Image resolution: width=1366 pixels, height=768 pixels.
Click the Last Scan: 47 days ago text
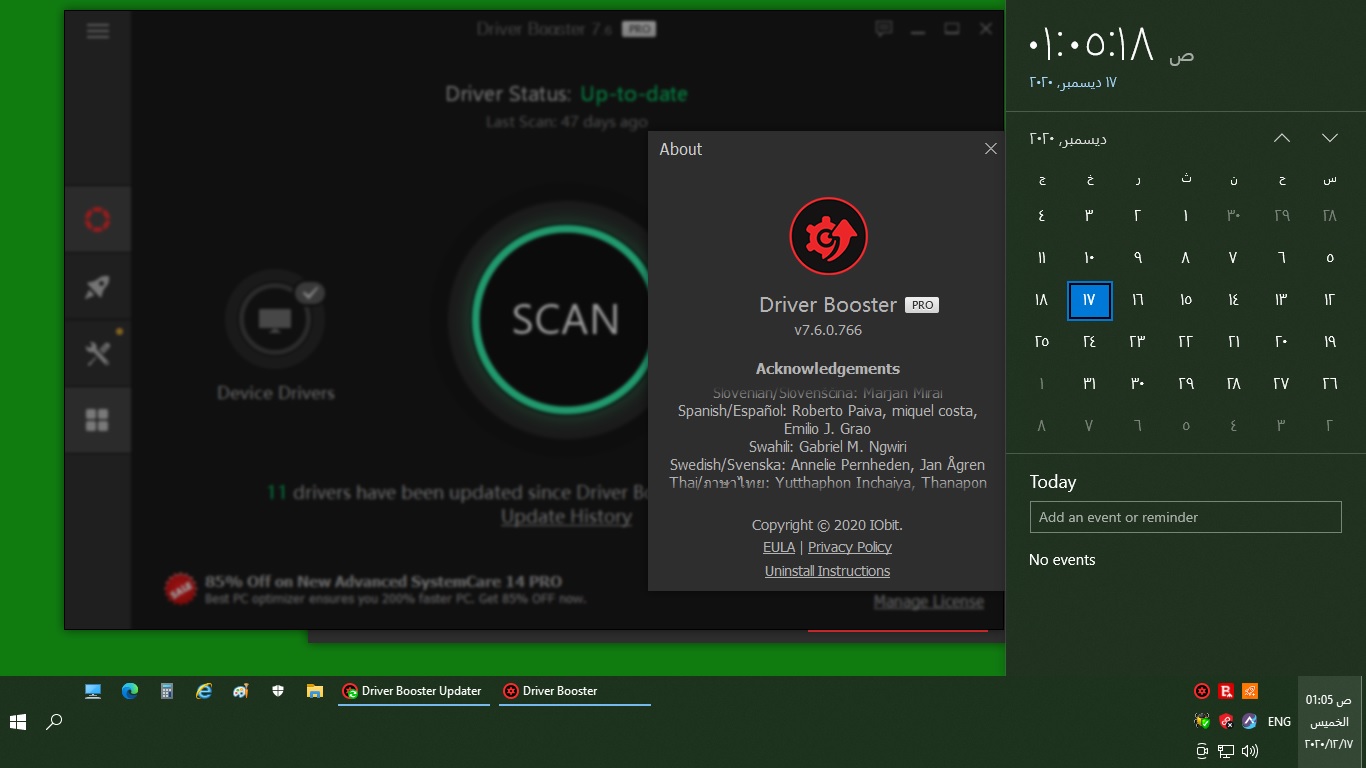(x=567, y=122)
